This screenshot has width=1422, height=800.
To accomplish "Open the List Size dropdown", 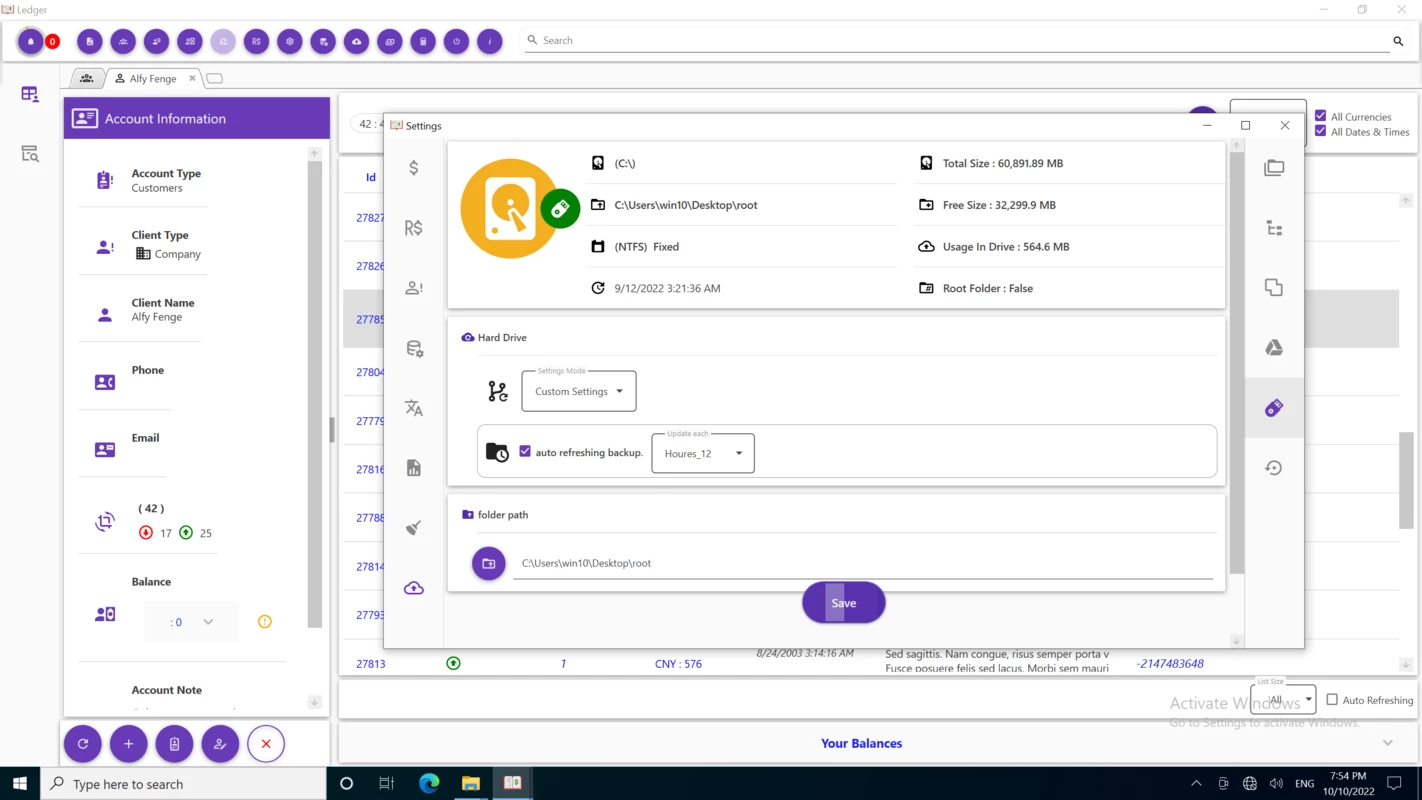I will (x=1283, y=699).
